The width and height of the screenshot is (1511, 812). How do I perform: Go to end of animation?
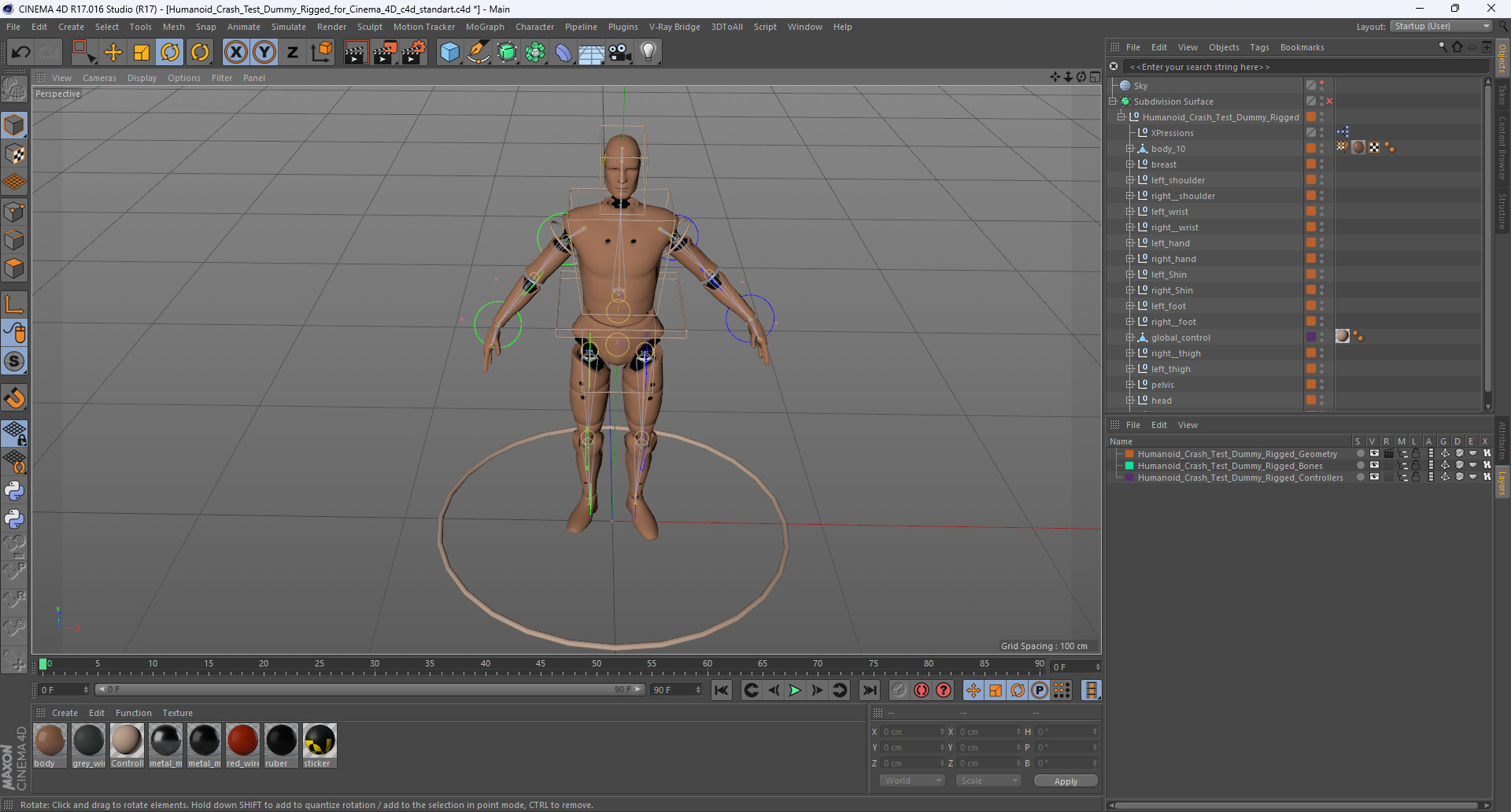(x=869, y=690)
